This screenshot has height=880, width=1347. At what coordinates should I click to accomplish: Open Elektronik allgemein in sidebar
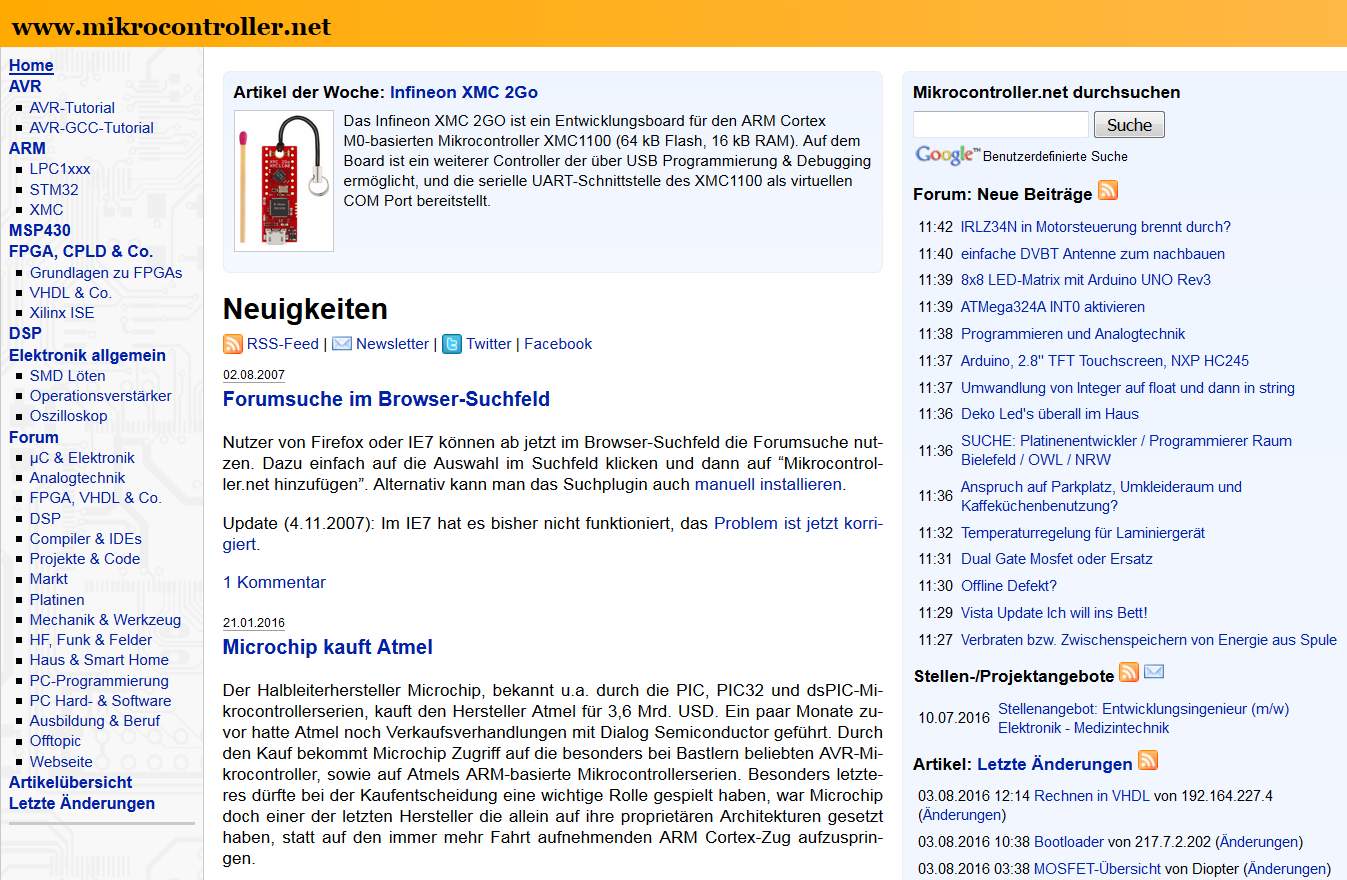click(87, 355)
